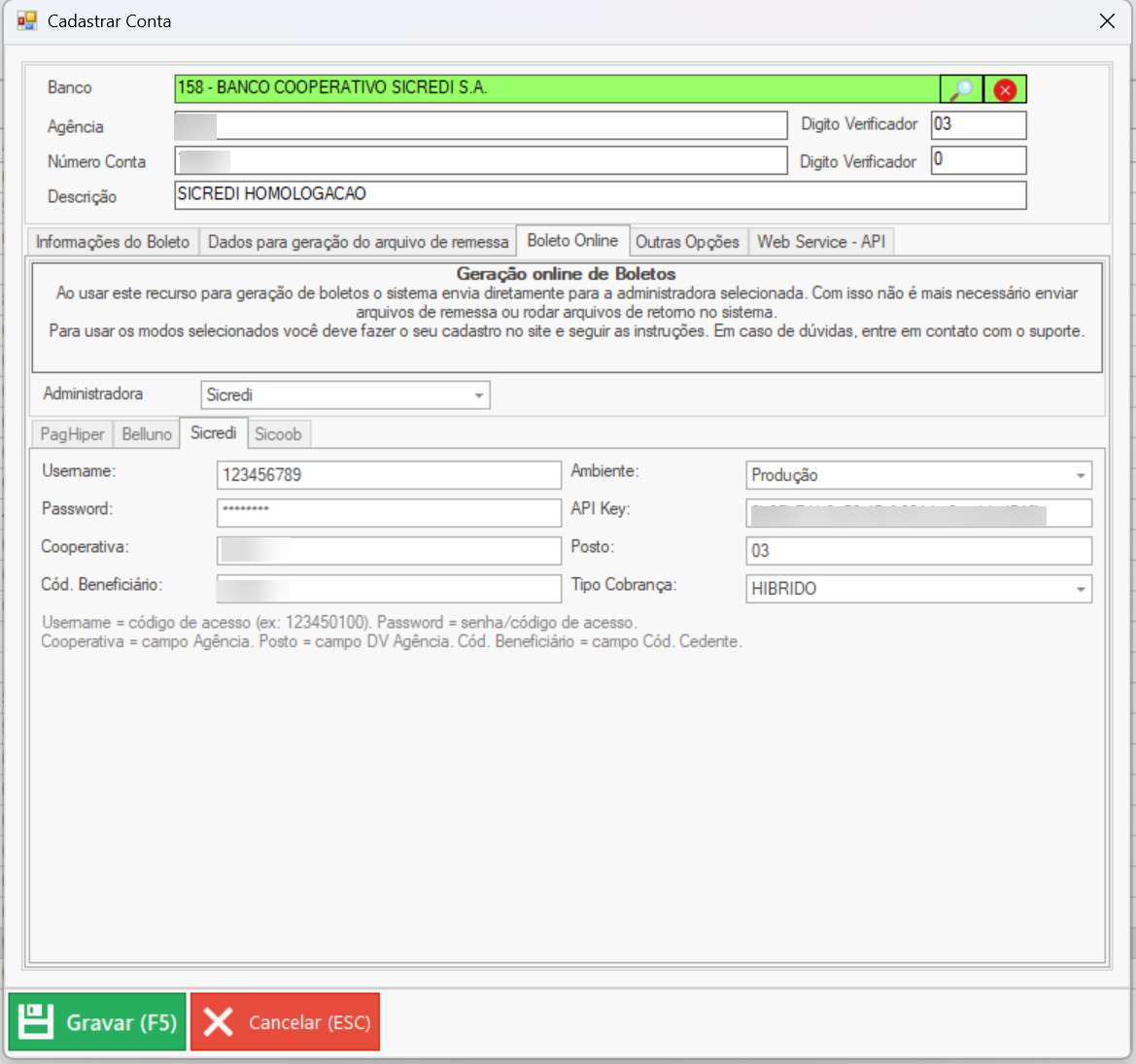Clear the selected bank with red X icon
This screenshot has height=1064, width=1136.
1005,89
